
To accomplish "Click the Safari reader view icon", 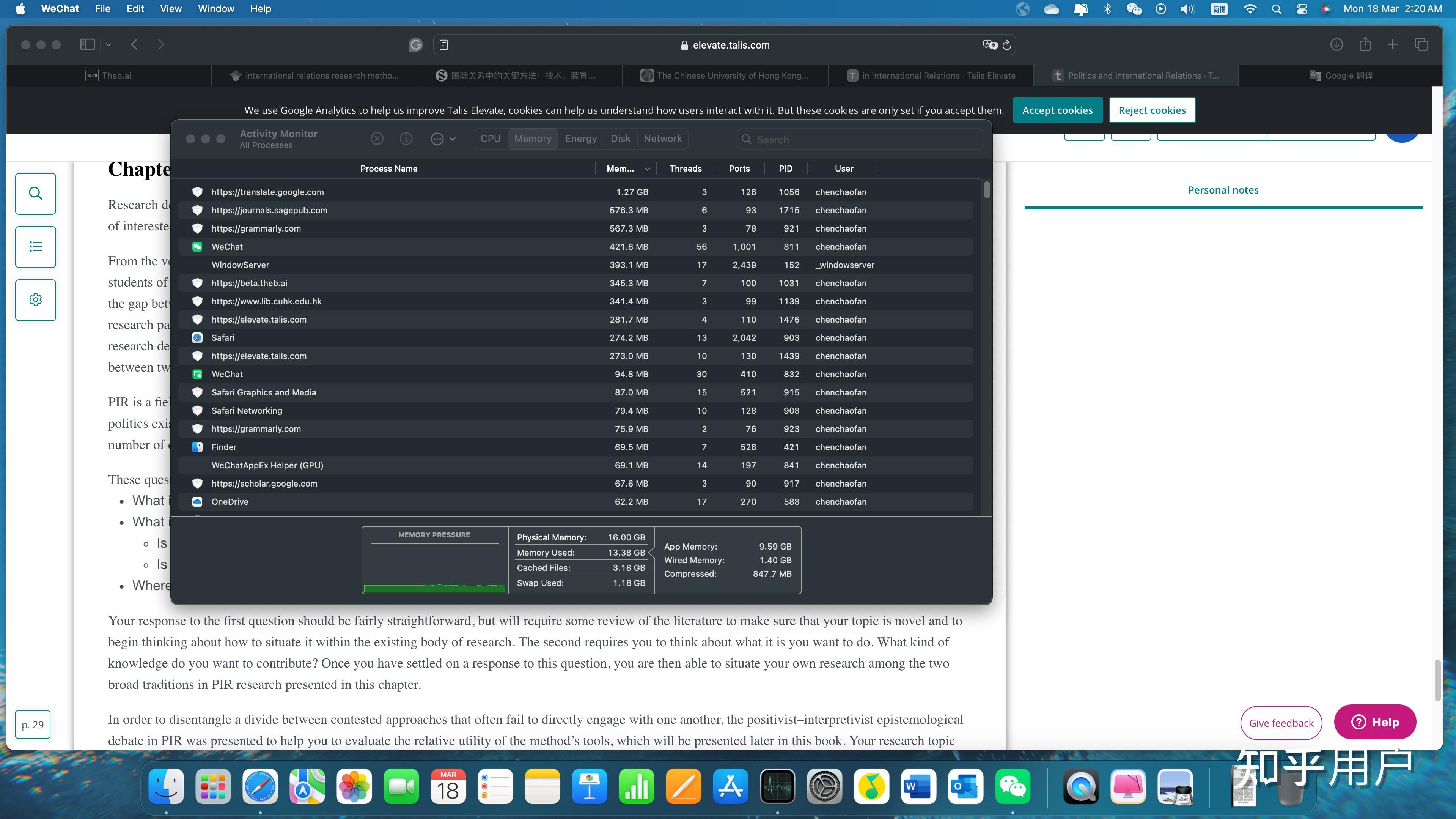I will [444, 45].
